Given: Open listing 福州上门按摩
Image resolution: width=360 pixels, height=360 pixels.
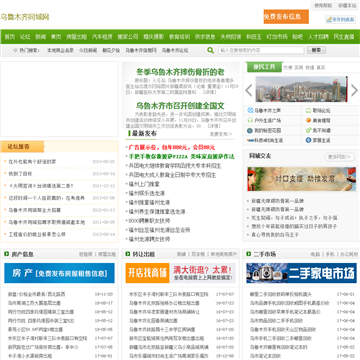Looking at the screenshot, I should tap(144, 184).
